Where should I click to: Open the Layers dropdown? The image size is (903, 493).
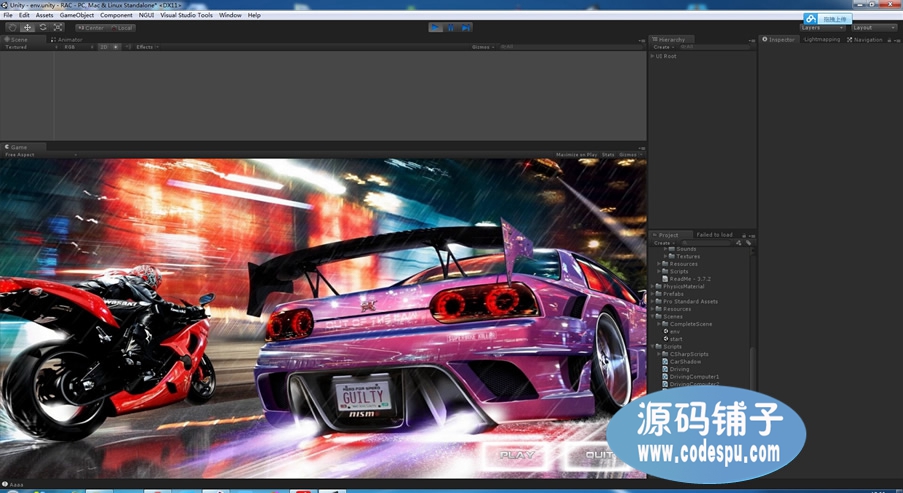pyautogui.click(x=822, y=28)
